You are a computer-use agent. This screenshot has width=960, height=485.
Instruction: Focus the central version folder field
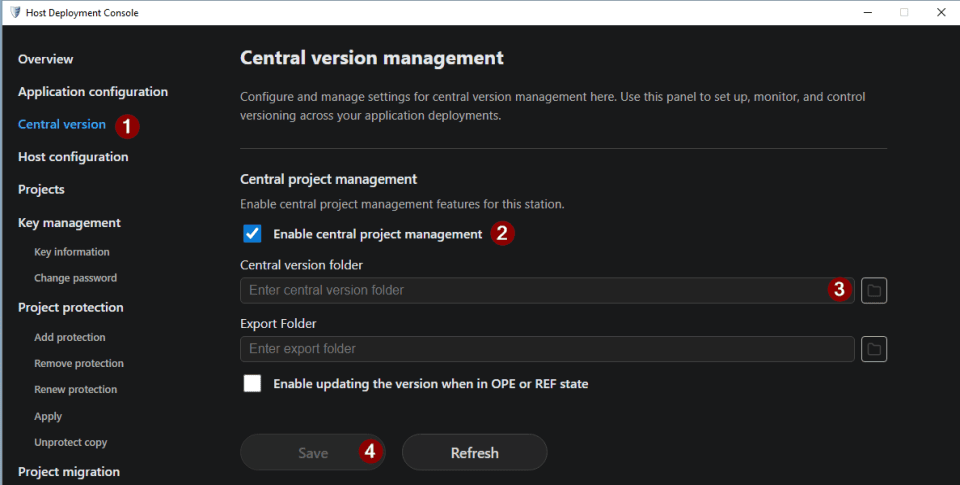click(547, 290)
